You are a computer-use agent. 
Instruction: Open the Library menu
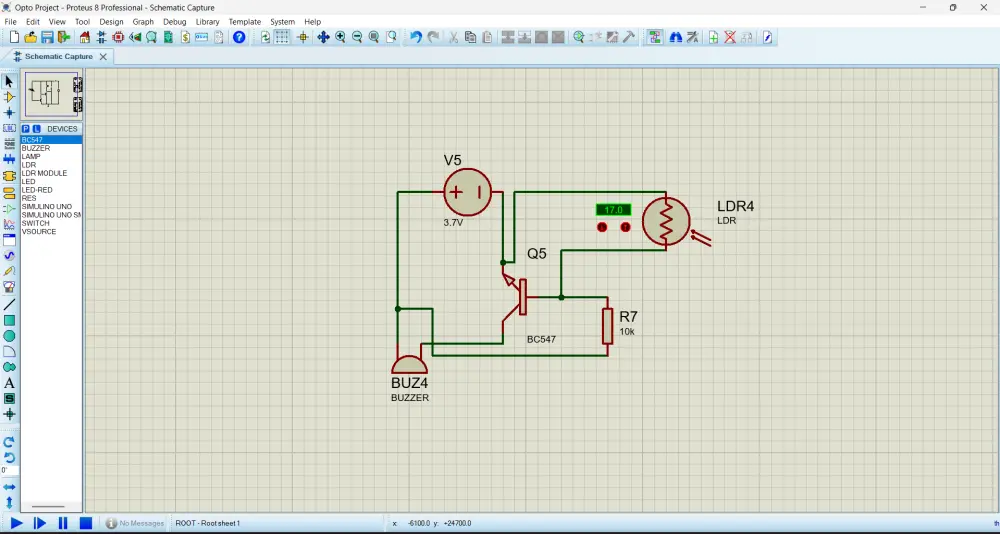(207, 22)
